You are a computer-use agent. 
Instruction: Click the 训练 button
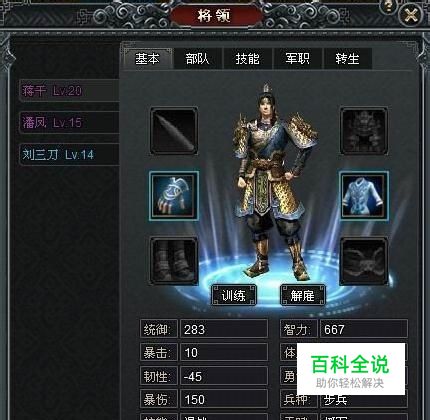pyautogui.click(x=234, y=295)
